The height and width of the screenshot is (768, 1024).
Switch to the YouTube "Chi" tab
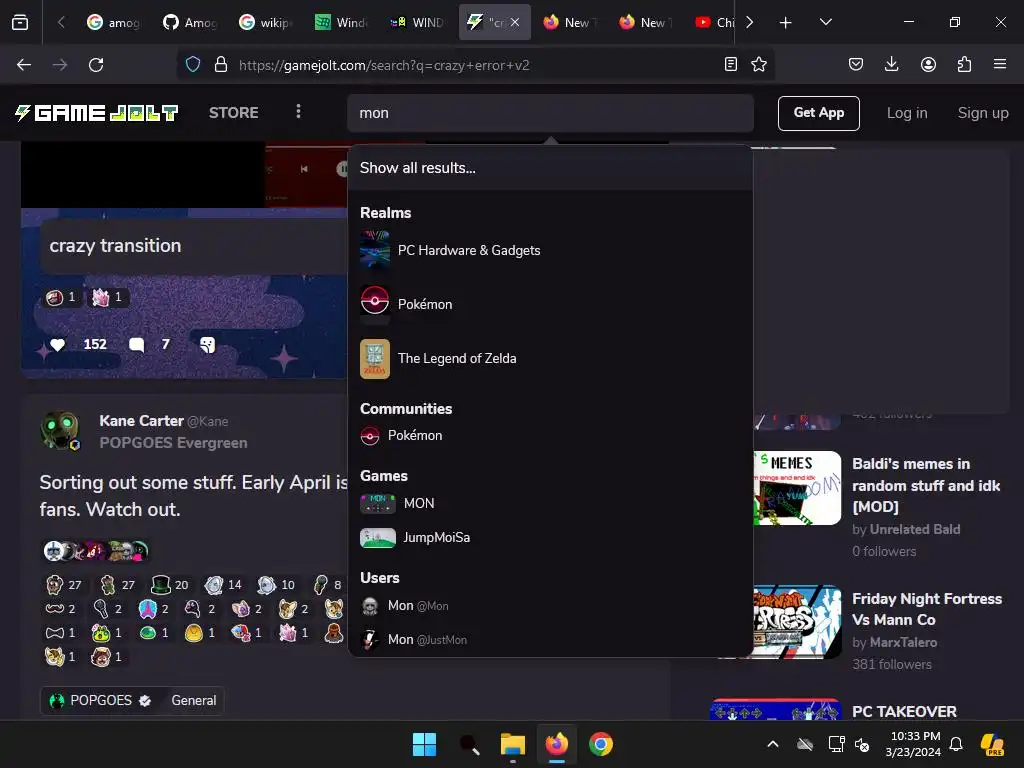[x=714, y=22]
